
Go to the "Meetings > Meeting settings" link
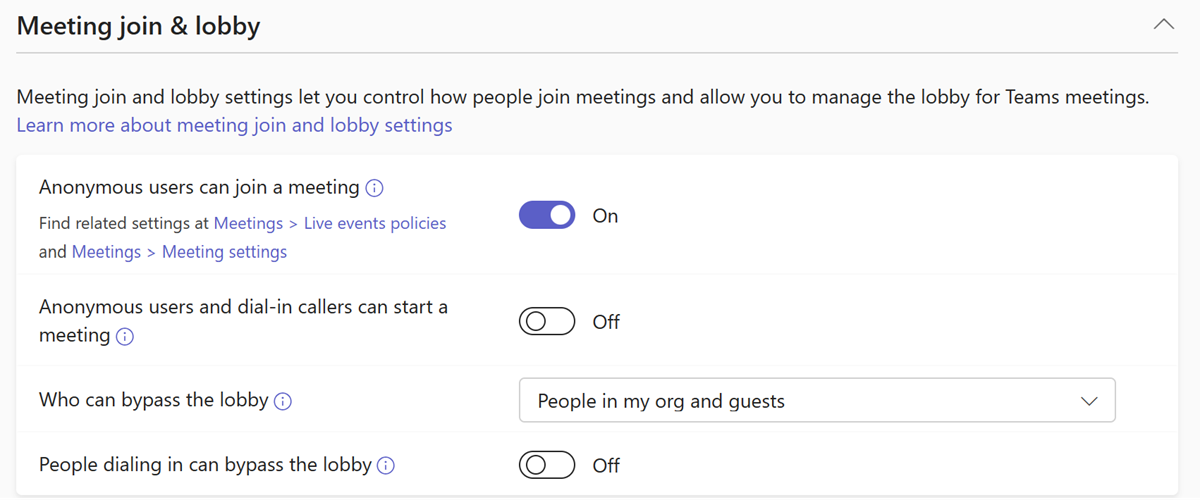[x=179, y=252]
